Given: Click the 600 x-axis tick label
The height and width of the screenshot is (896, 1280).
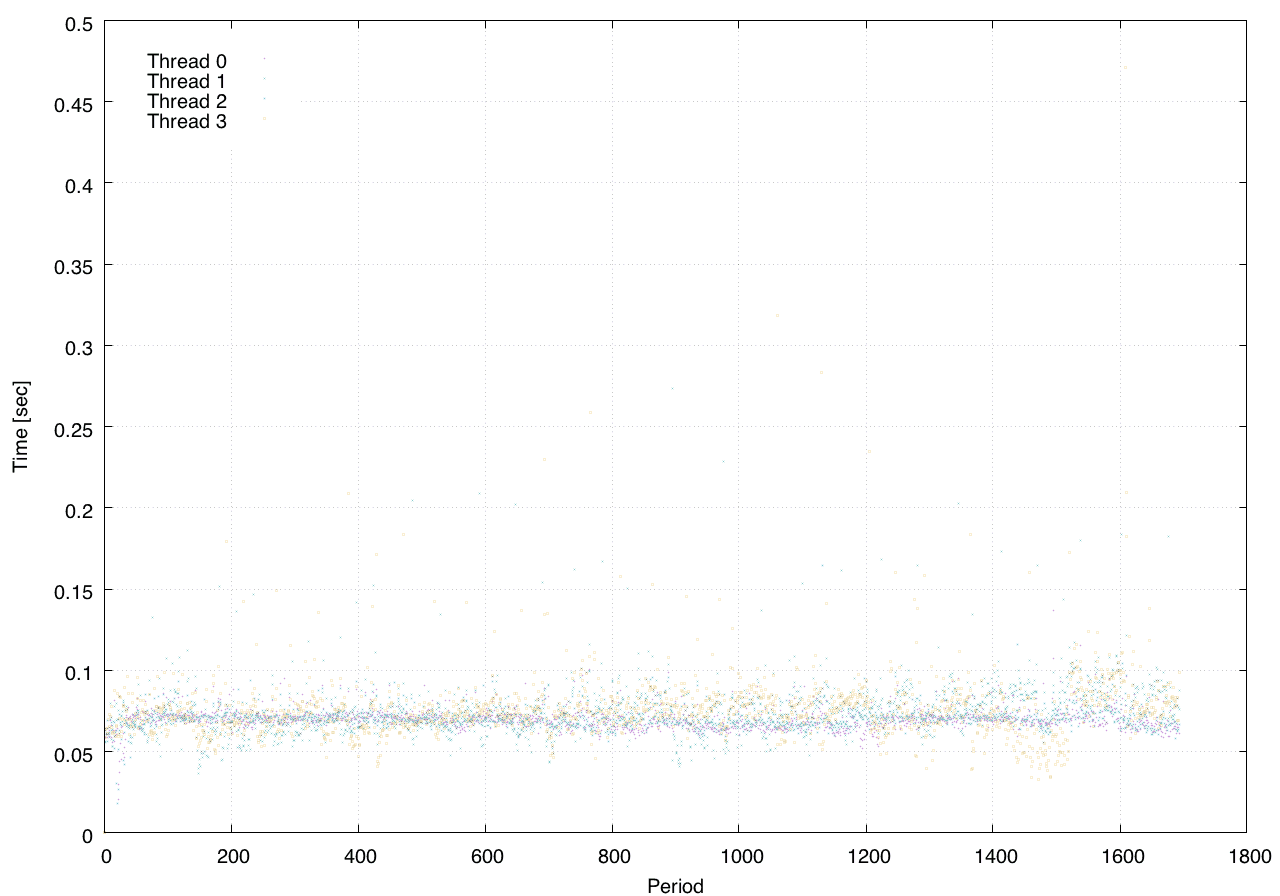Looking at the screenshot, I should pyautogui.click(x=485, y=857).
